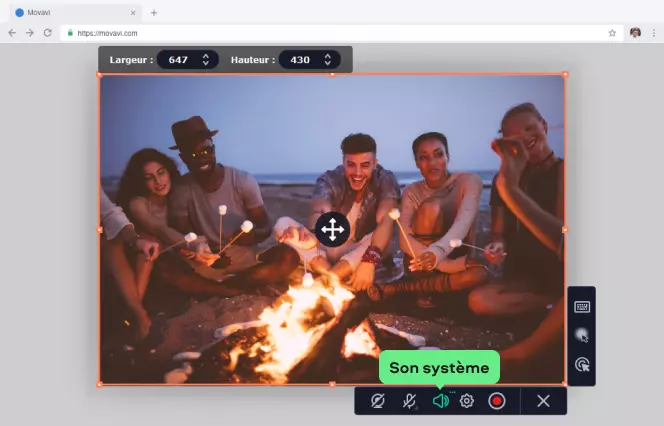Viewport: 664px width, 426px height.
Task: Click the green secure lock icon
Action: [x=70, y=33]
